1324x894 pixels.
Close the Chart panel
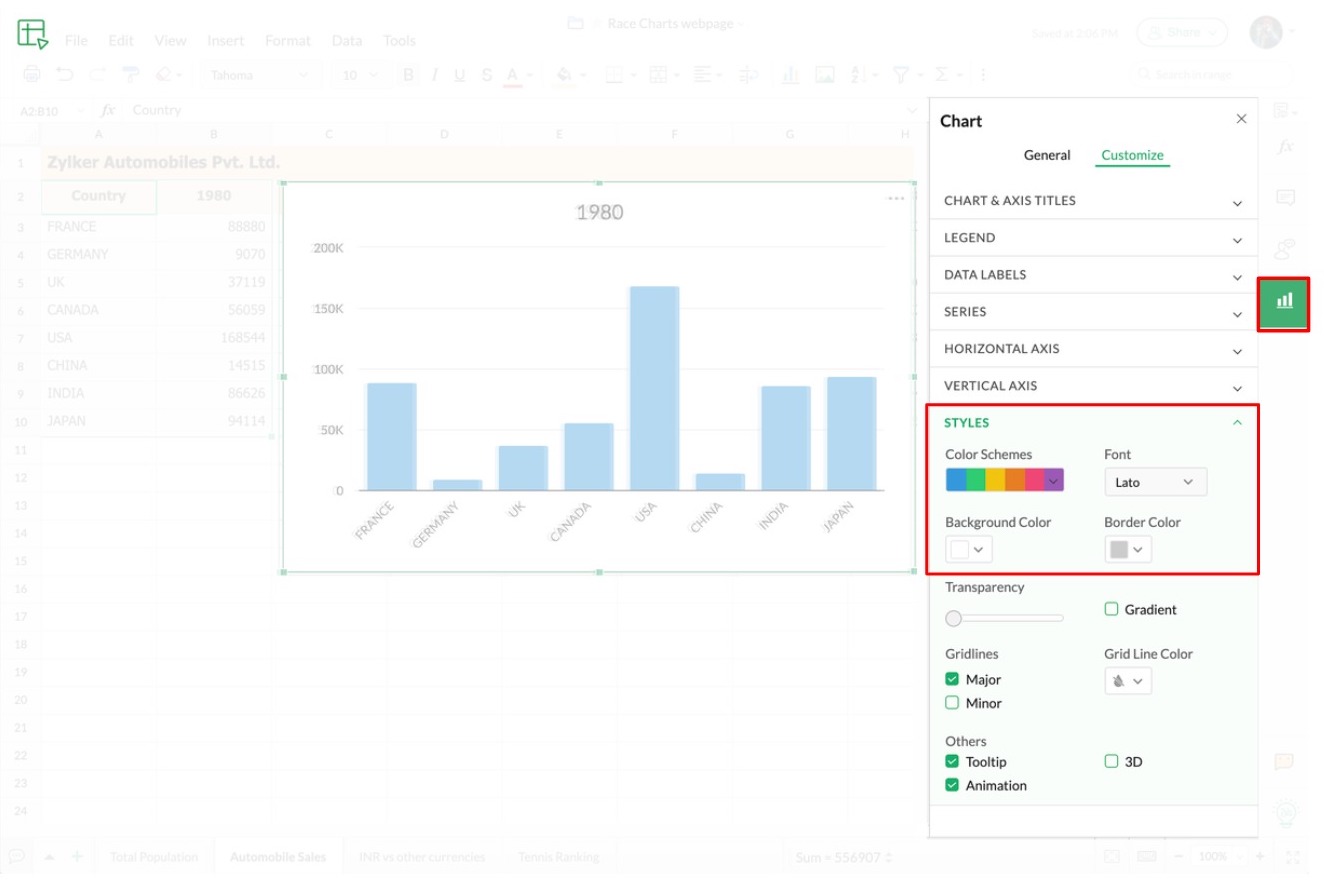(x=1241, y=119)
